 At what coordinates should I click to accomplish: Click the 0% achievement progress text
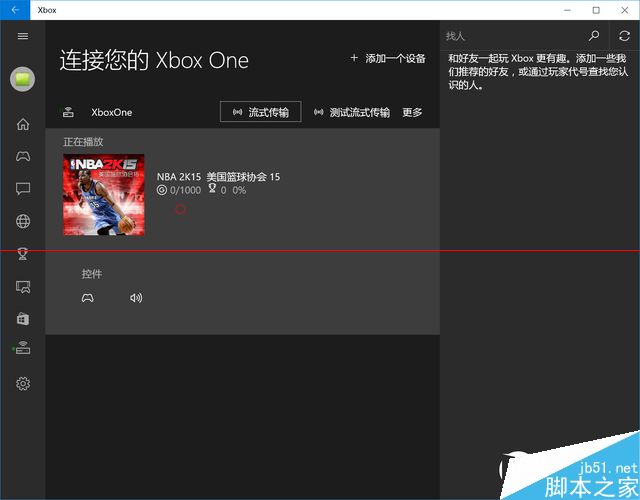(239, 190)
